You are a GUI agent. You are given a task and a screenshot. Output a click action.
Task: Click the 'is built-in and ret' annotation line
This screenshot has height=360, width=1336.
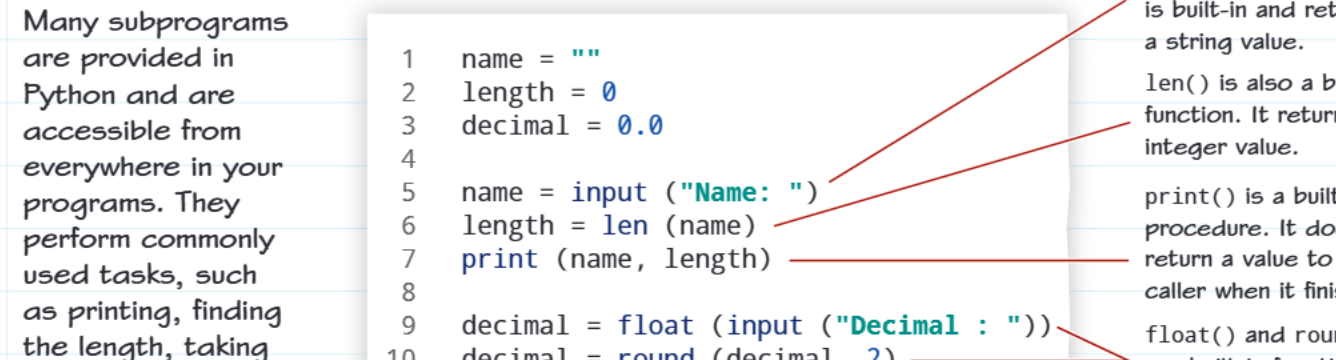(1240, 12)
